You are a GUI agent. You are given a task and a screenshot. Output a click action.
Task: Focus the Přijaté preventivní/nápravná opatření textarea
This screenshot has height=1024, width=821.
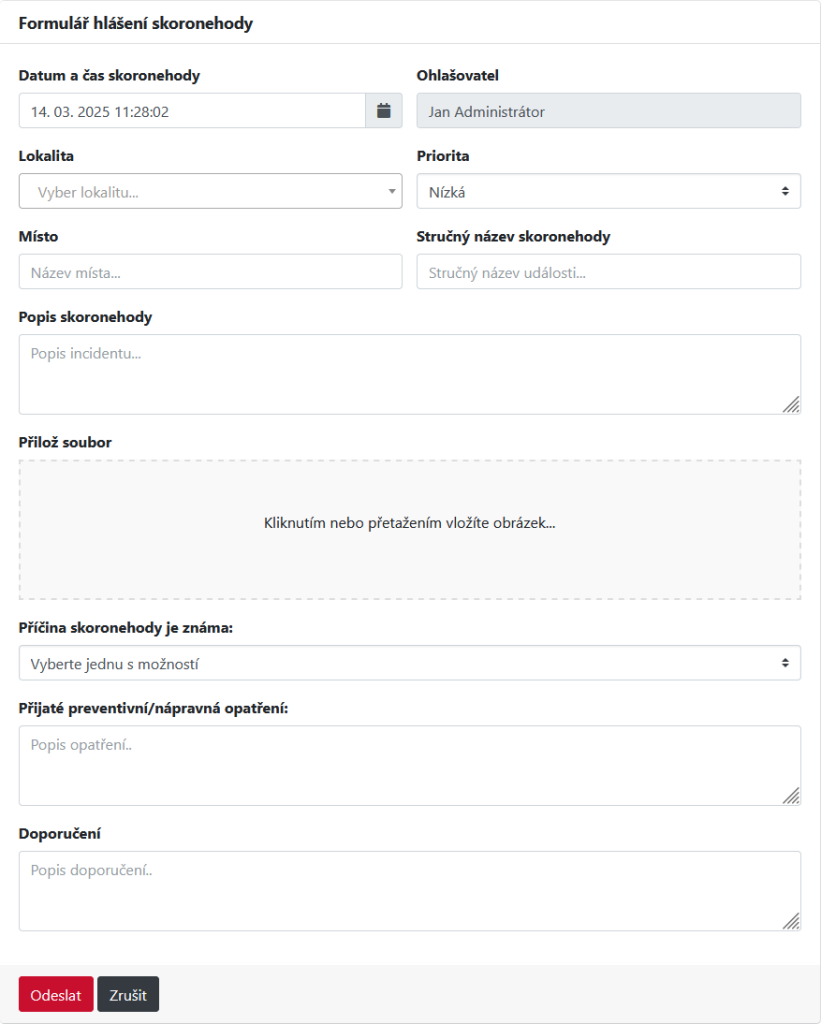click(x=400, y=765)
